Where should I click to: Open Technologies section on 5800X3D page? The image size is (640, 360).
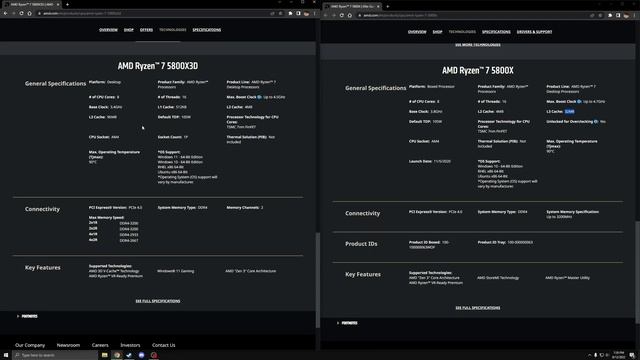(x=173, y=30)
